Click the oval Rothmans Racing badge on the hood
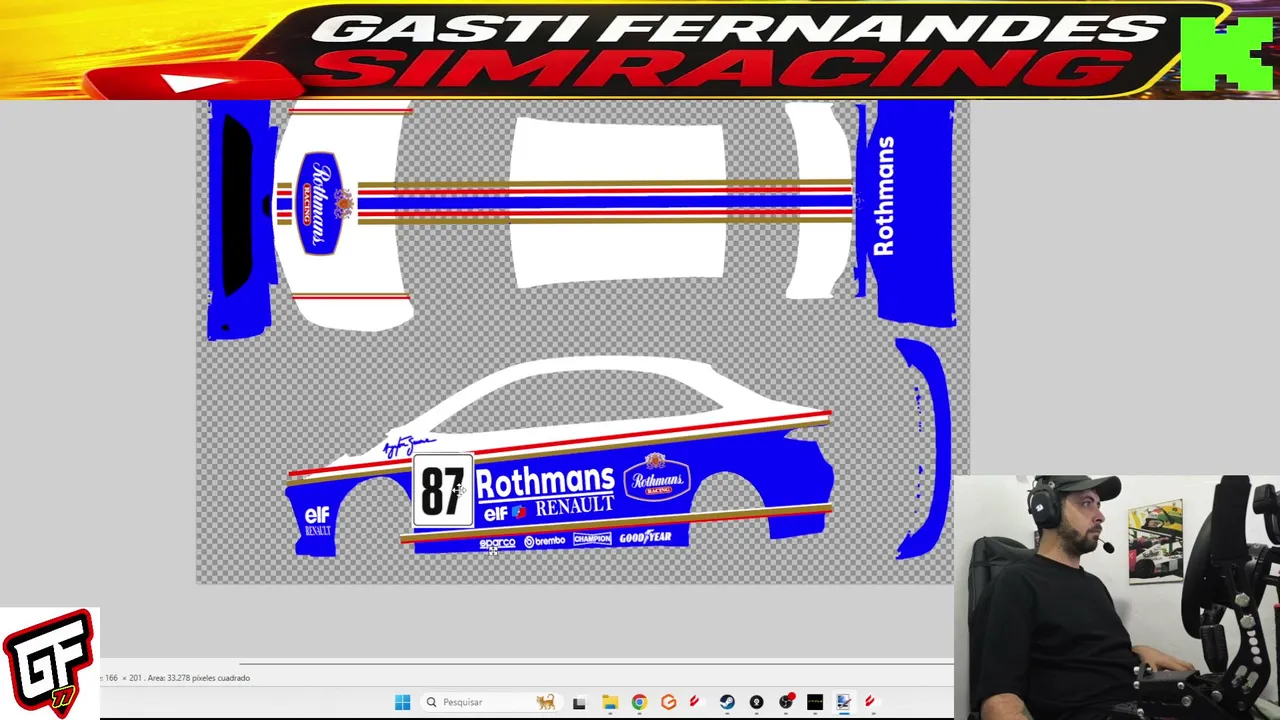Image resolution: width=1280 pixels, height=720 pixels. click(320, 203)
